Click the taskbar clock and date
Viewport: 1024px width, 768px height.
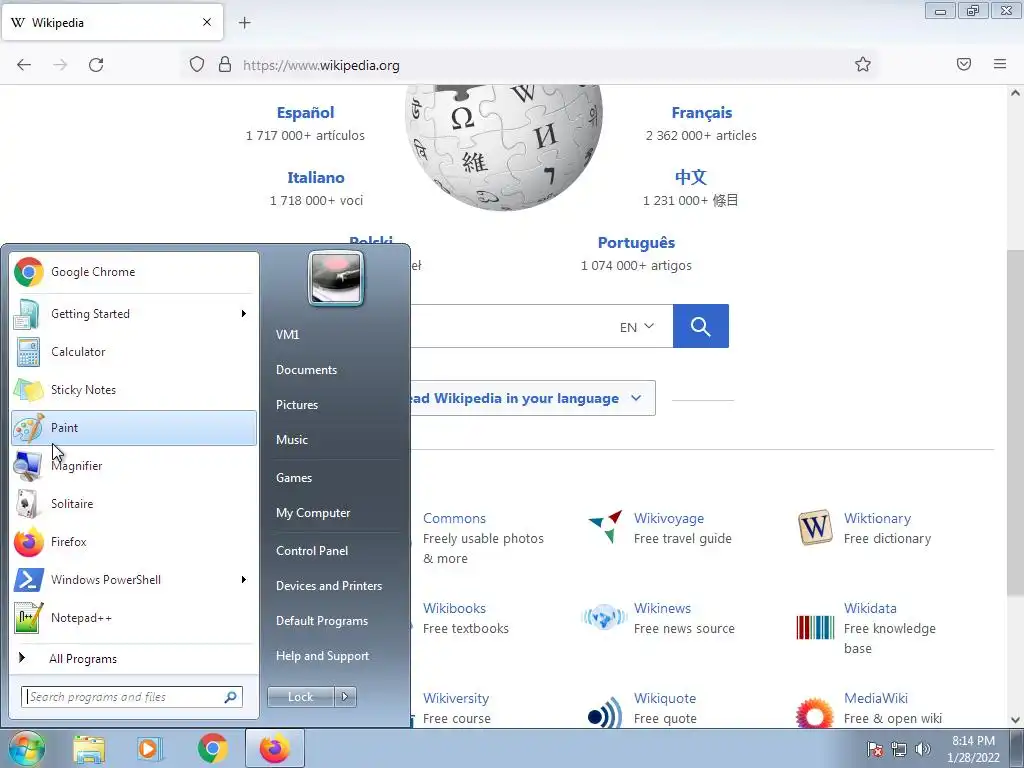(x=974, y=749)
